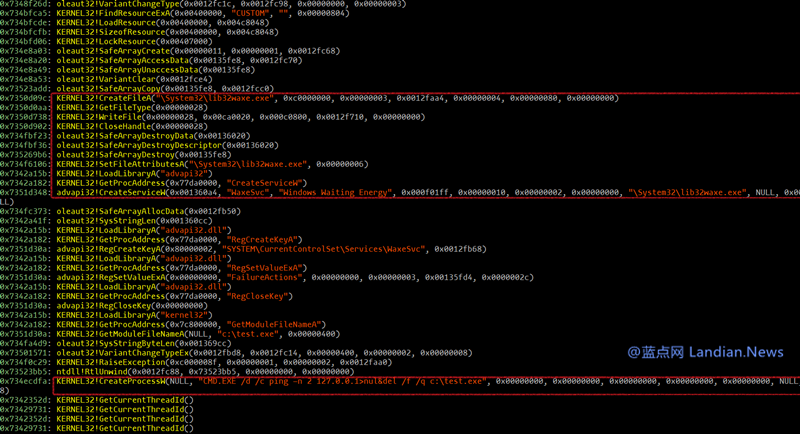Click the GetFileType call line

130,108
